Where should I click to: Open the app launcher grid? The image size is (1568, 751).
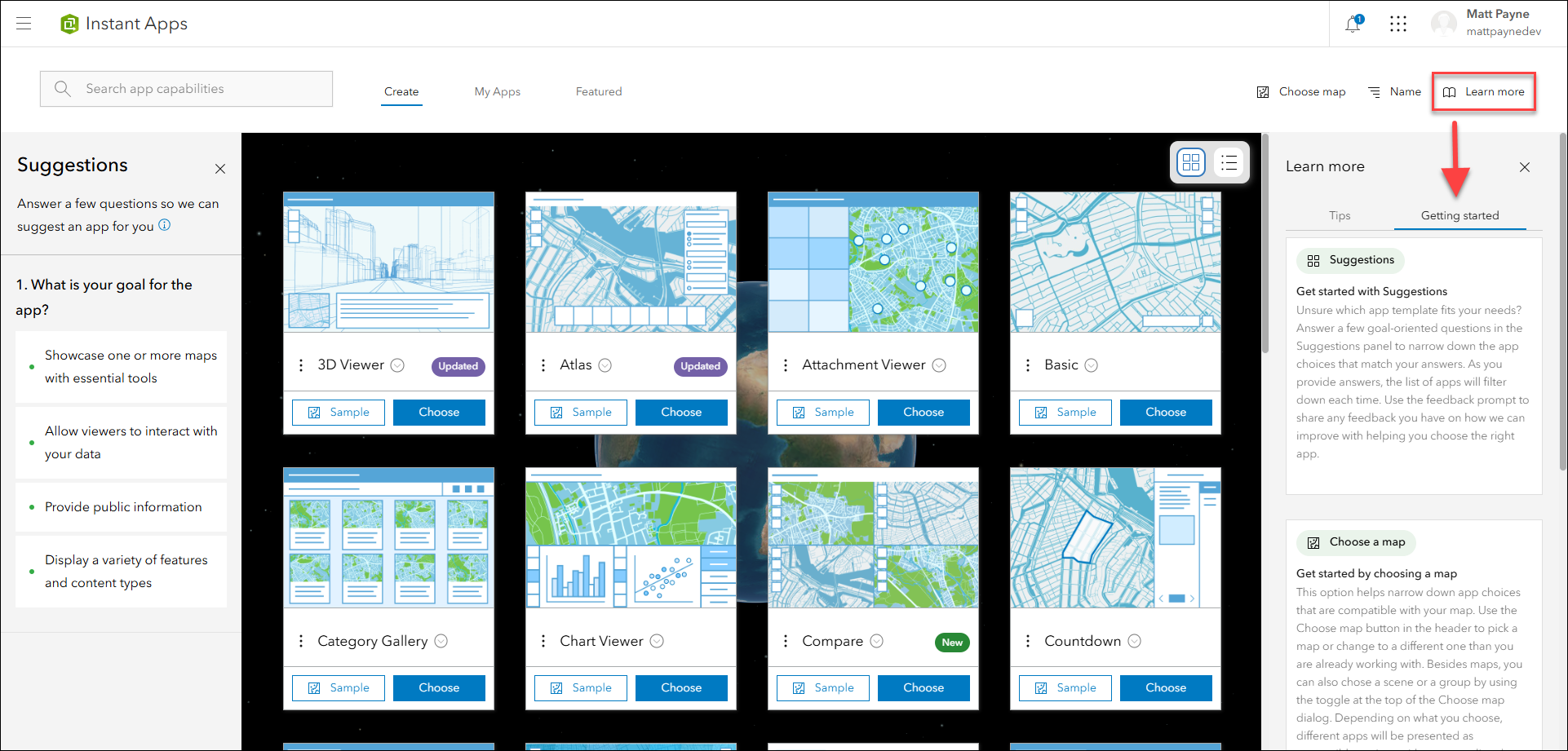[1398, 24]
